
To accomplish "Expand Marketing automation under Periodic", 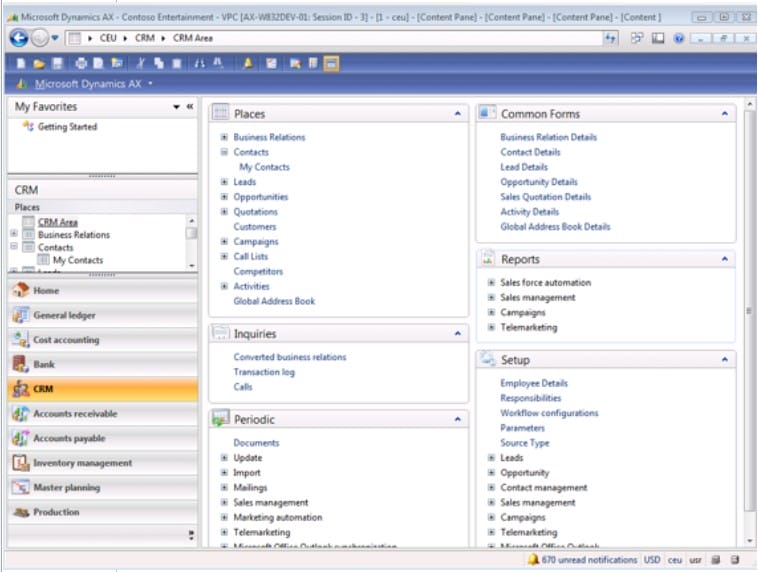I will 224,517.
